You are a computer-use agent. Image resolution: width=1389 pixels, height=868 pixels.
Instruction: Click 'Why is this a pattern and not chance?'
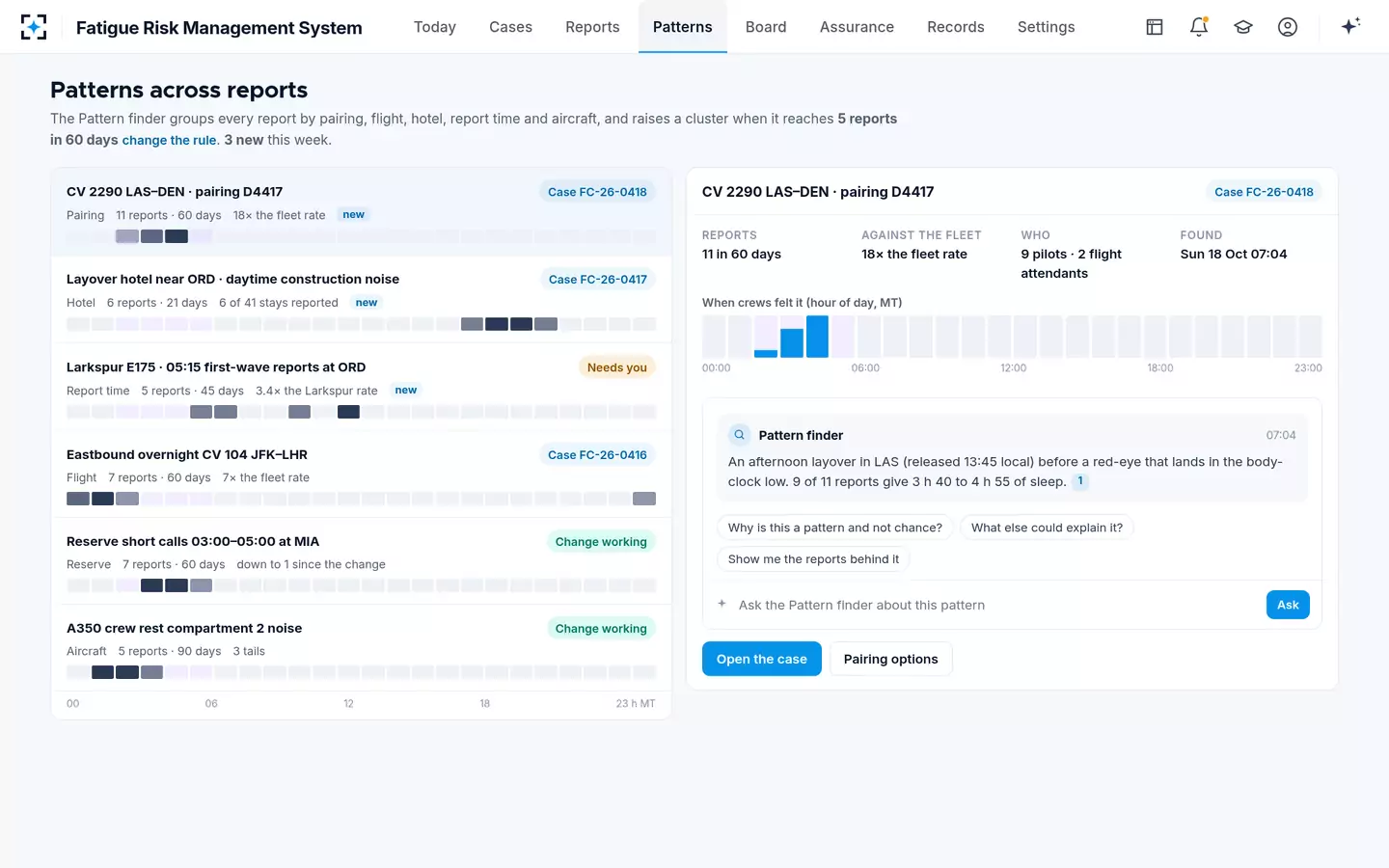[x=835, y=528]
